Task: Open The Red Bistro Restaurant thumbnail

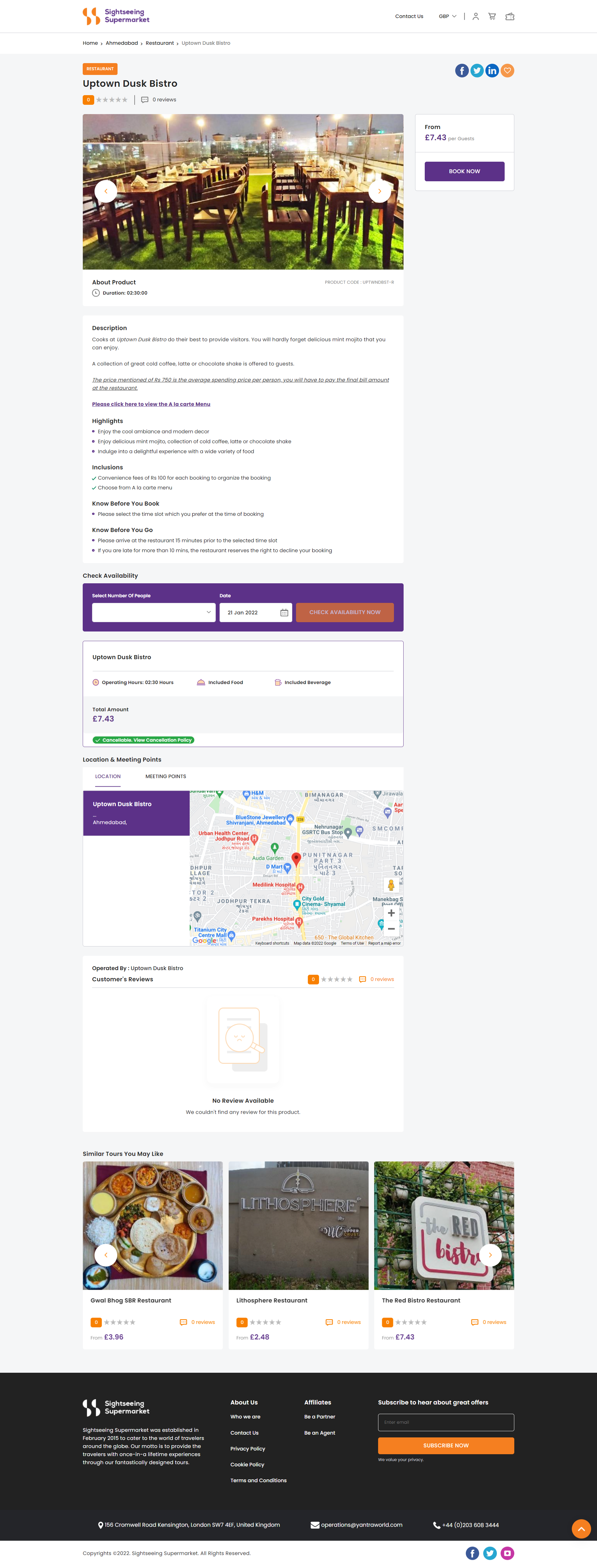Action: pos(444,1225)
